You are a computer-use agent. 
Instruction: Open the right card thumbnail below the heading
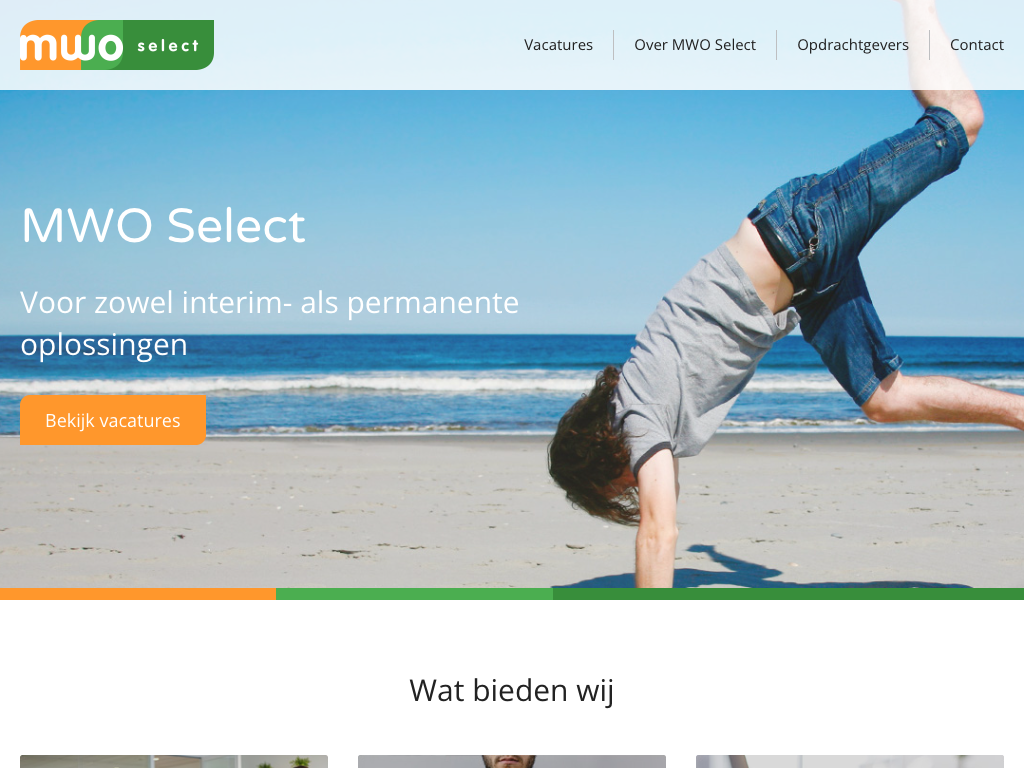point(850,761)
